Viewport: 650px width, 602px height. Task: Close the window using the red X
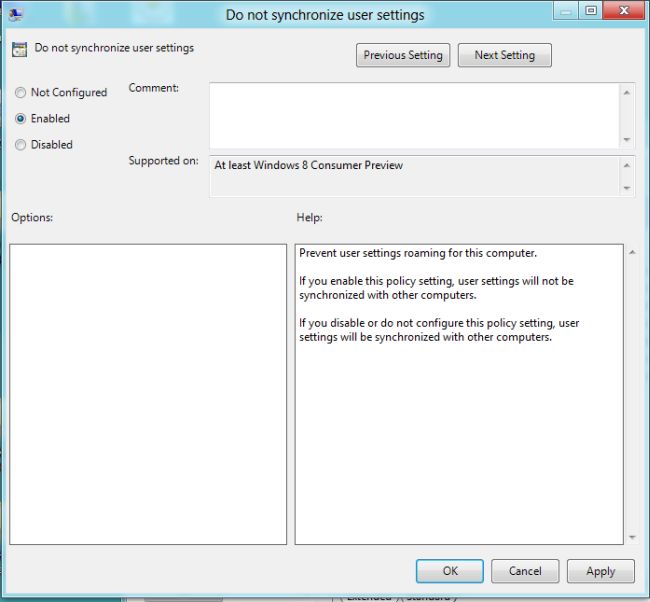coord(624,11)
